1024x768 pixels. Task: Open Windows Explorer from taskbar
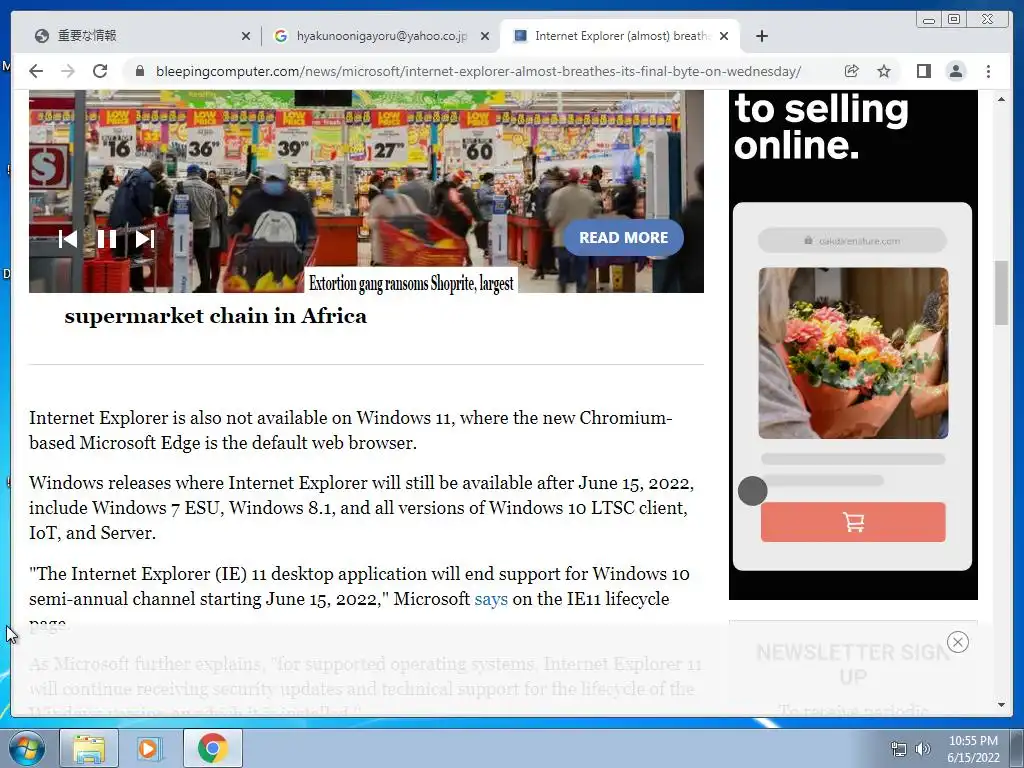click(89, 748)
